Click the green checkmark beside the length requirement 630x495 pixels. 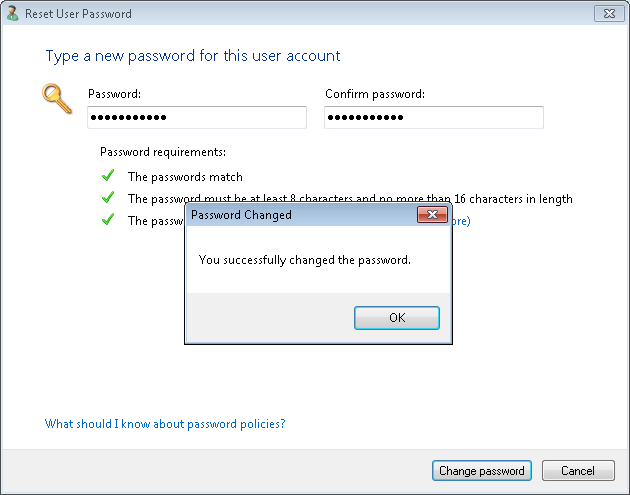click(108, 198)
